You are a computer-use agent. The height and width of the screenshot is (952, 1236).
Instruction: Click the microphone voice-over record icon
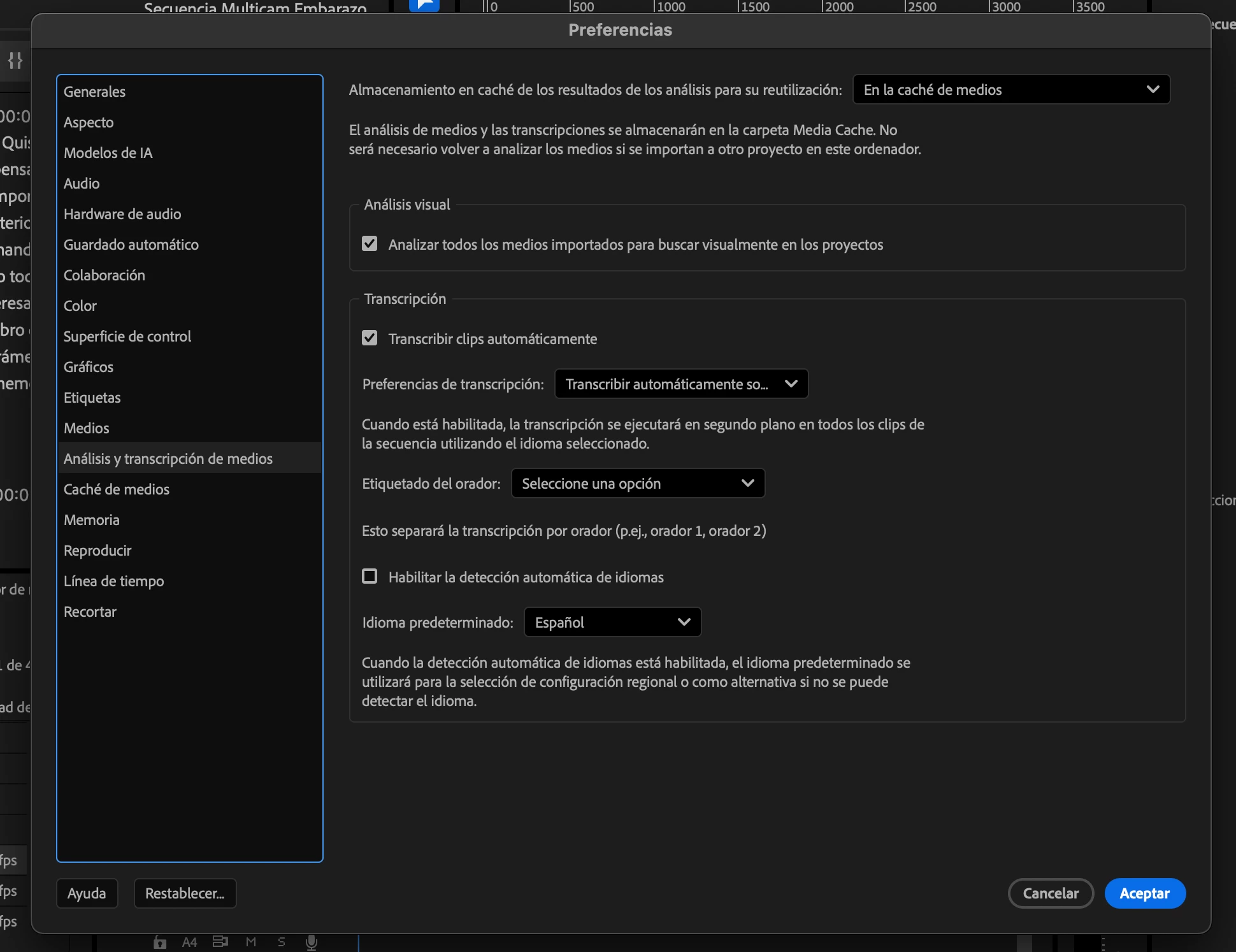coord(312,942)
